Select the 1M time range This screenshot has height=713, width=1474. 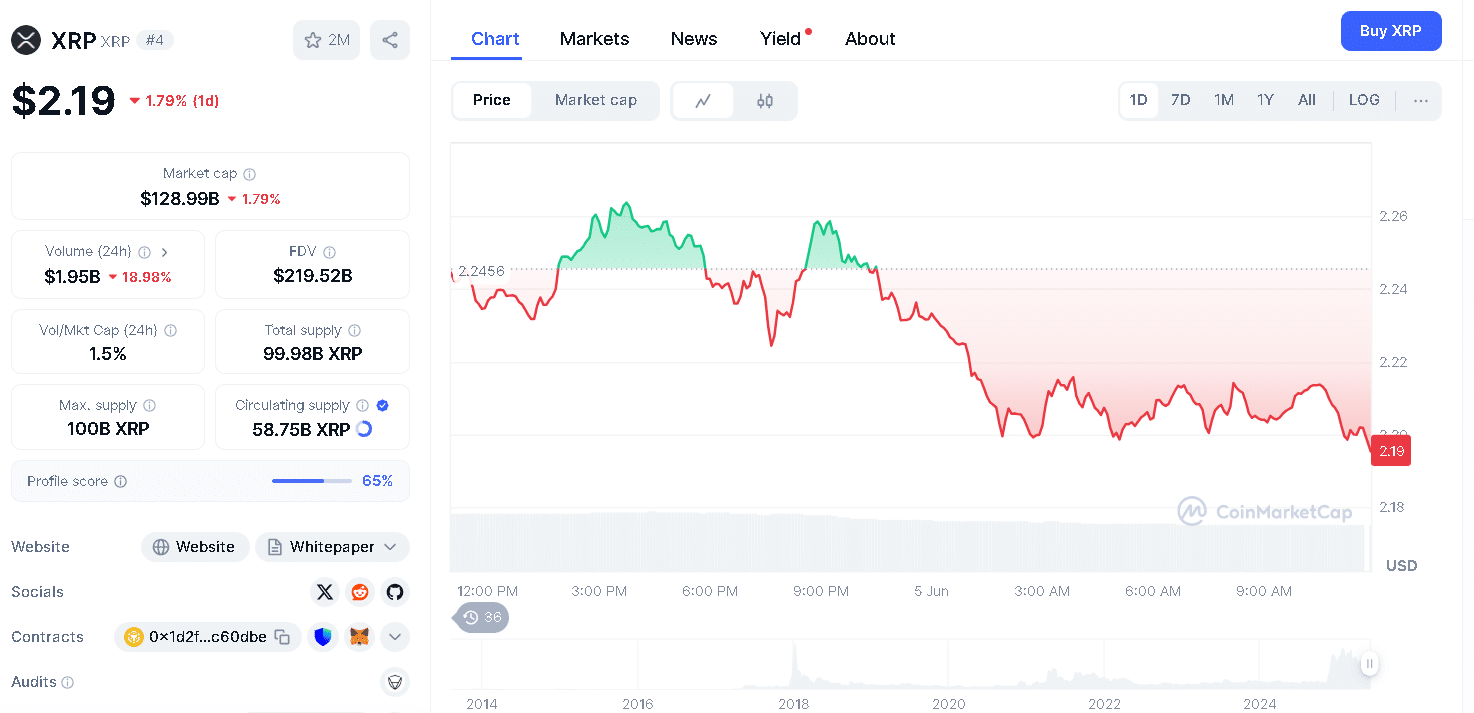(x=1224, y=101)
